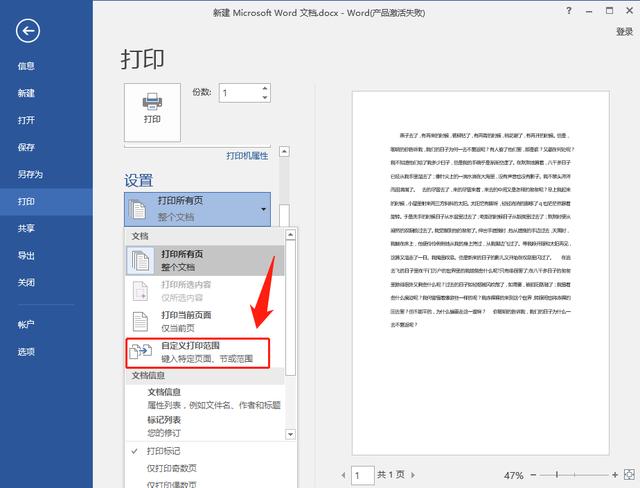This screenshot has width=640, height=488.
Task: Go to previous preview page arrow
Action: click(343, 475)
